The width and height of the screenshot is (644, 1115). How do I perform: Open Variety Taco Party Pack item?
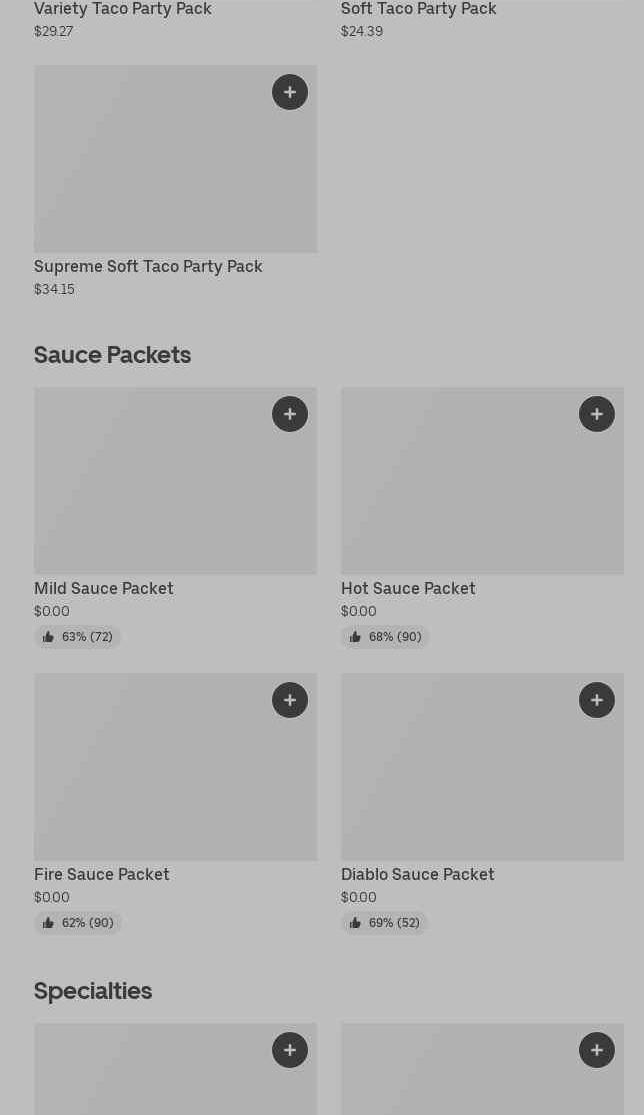pos(123,10)
